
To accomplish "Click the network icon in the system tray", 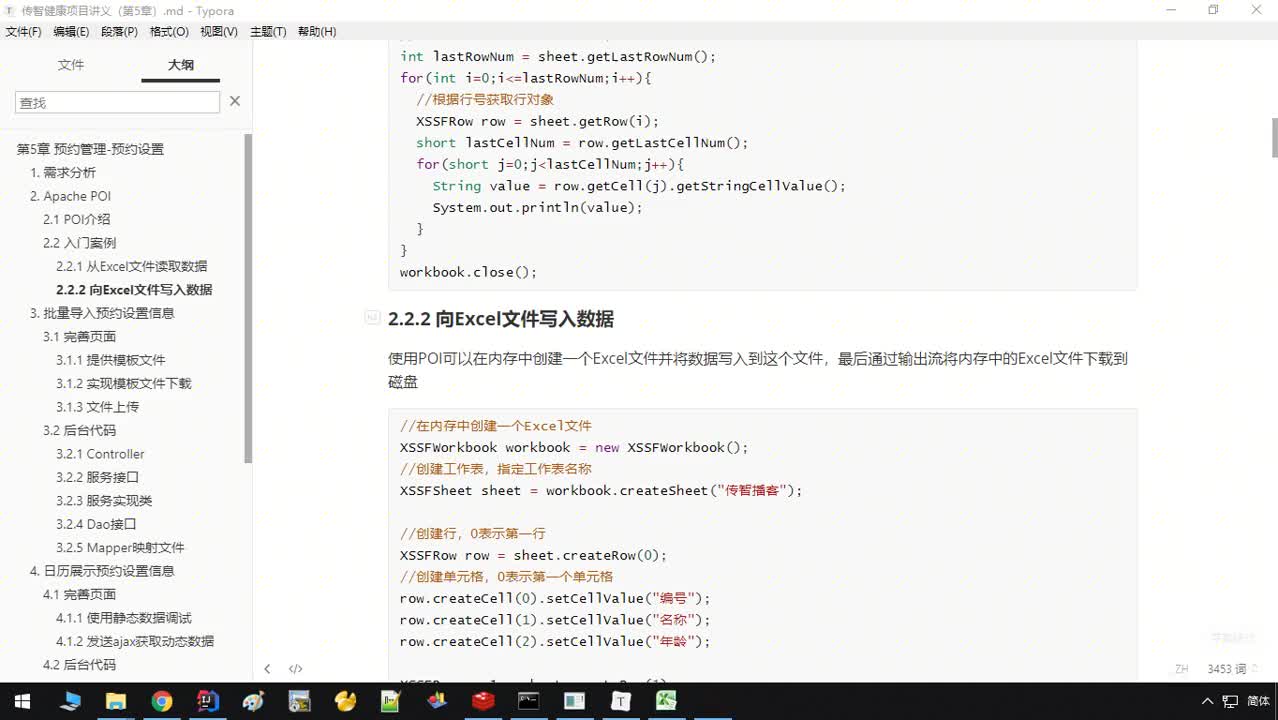I will coord(1232,701).
